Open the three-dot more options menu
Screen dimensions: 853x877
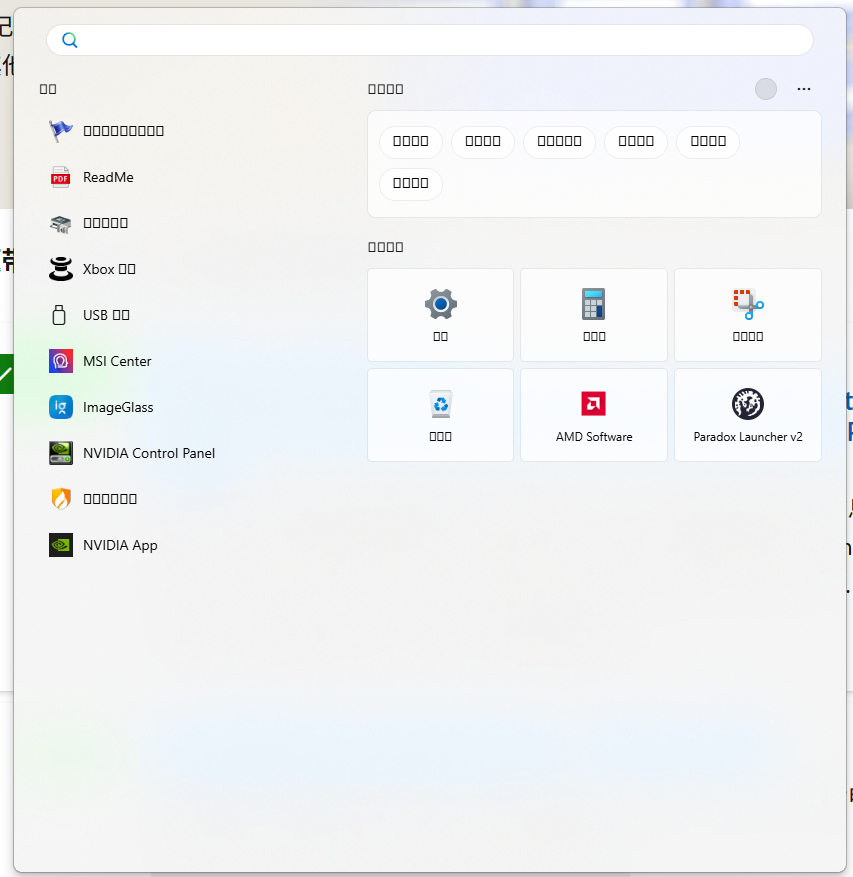pos(804,89)
